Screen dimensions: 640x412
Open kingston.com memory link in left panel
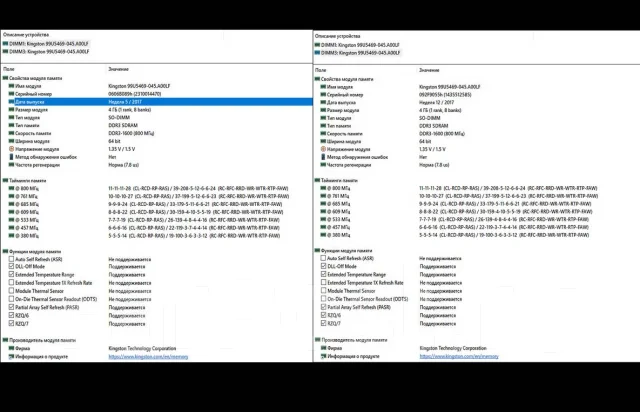(148, 357)
